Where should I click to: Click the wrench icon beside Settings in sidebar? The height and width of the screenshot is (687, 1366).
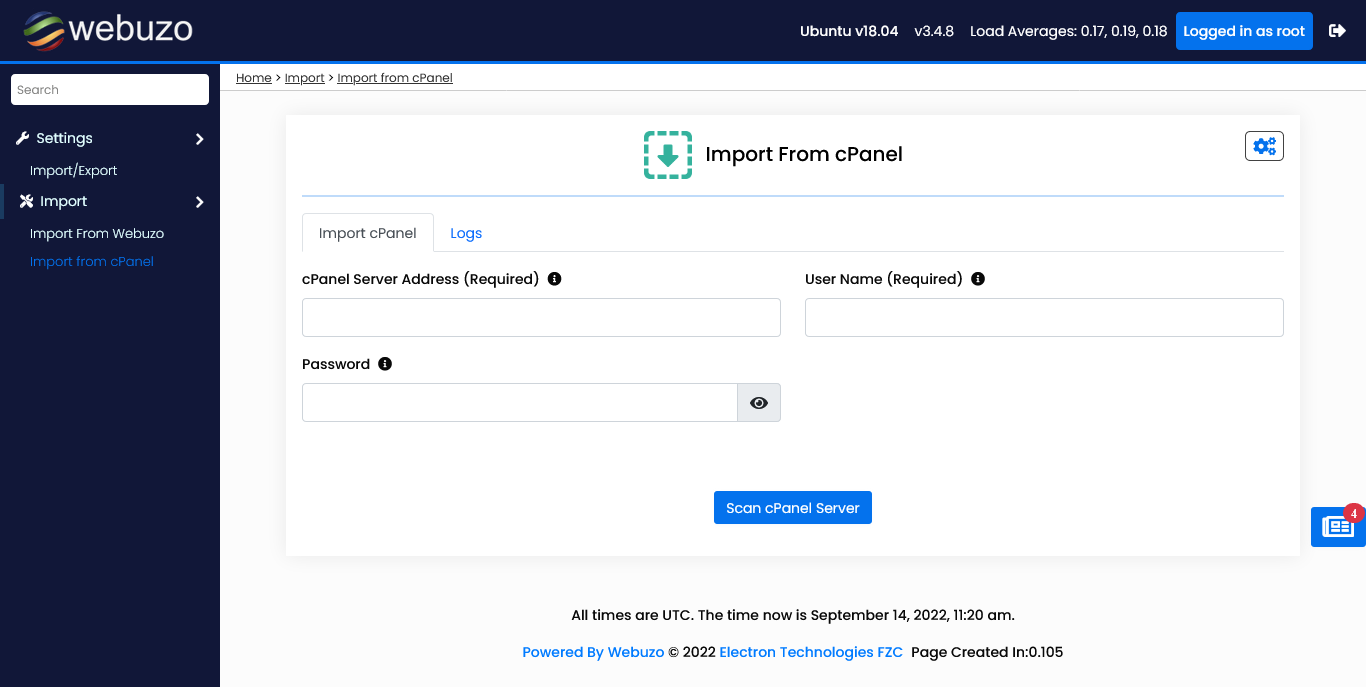click(23, 137)
